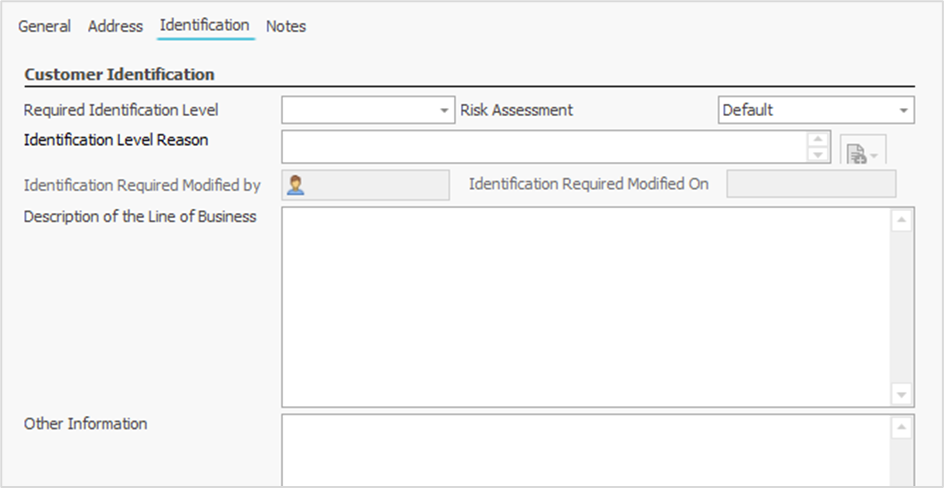This screenshot has width=944, height=488.
Task: Click scroll up arrow in Other Information box
Action: (x=901, y=428)
